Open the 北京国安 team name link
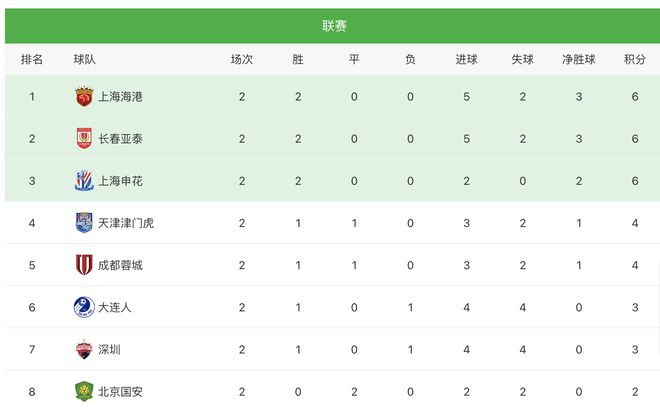The image size is (660, 409). [120, 391]
